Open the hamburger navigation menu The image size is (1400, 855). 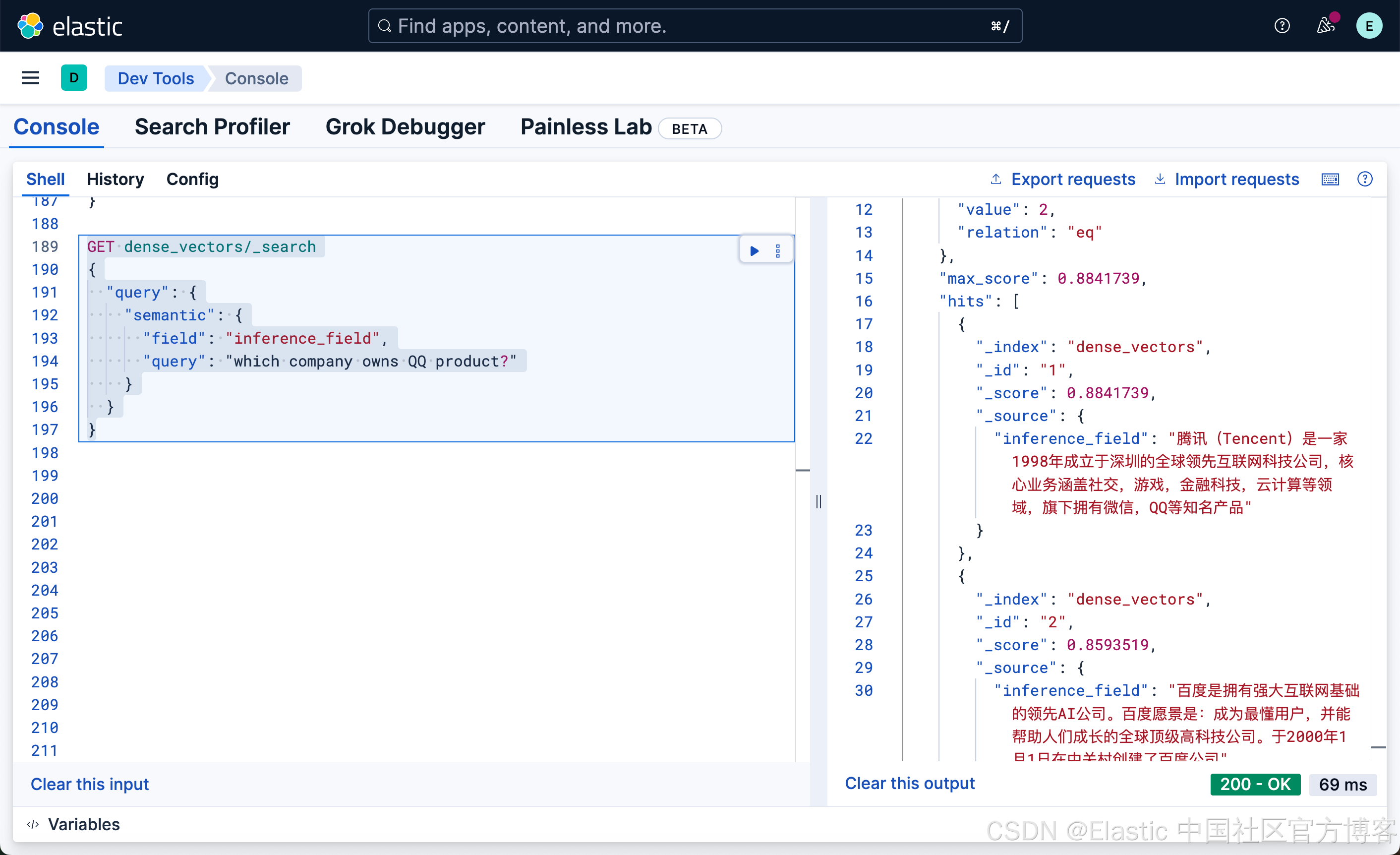coord(30,78)
